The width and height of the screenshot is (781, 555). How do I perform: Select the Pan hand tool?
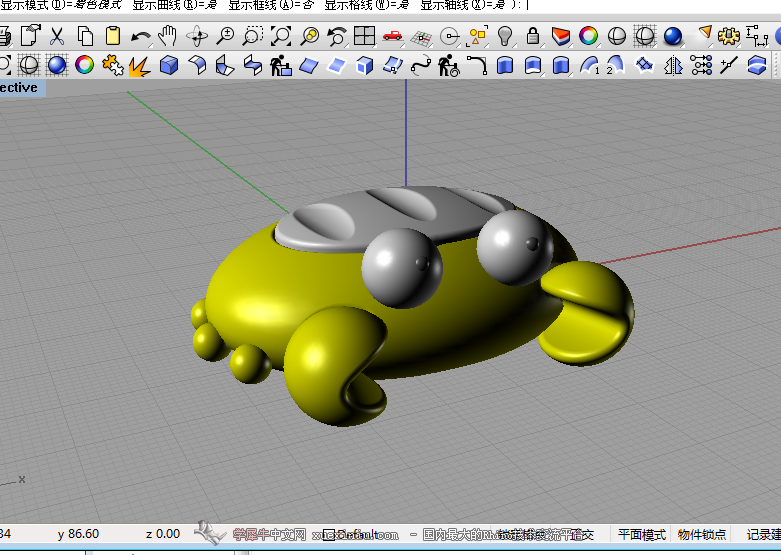pyautogui.click(x=168, y=36)
